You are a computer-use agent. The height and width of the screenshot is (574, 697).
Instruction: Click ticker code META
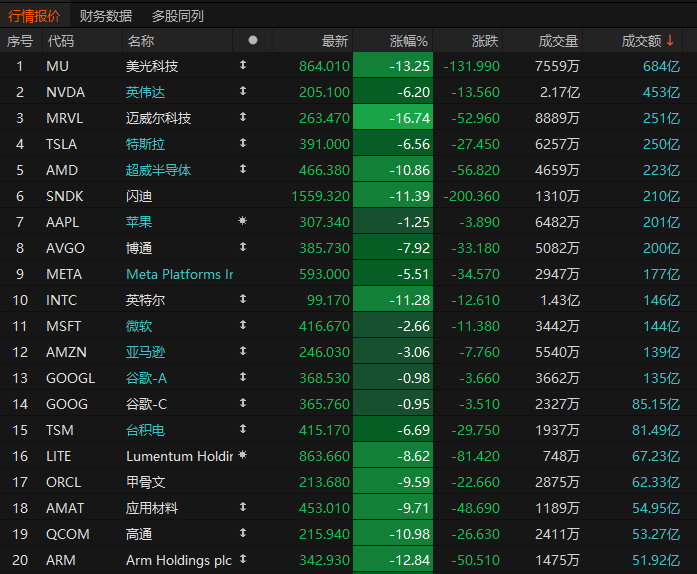(64, 274)
